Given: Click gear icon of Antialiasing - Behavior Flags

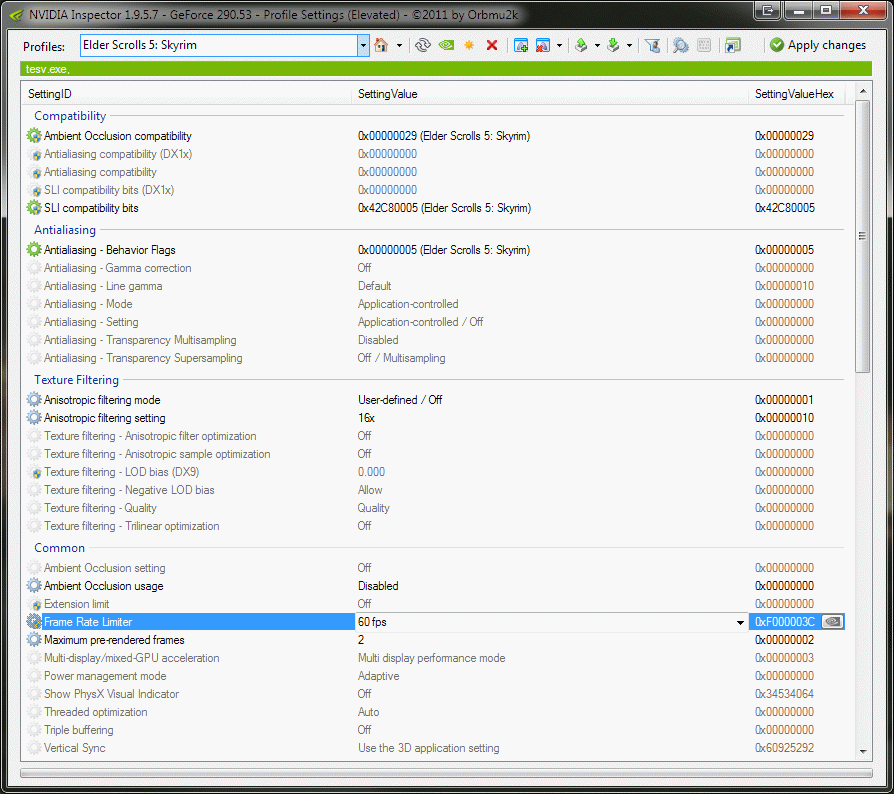Looking at the screenshot, I should click(34, 249).
